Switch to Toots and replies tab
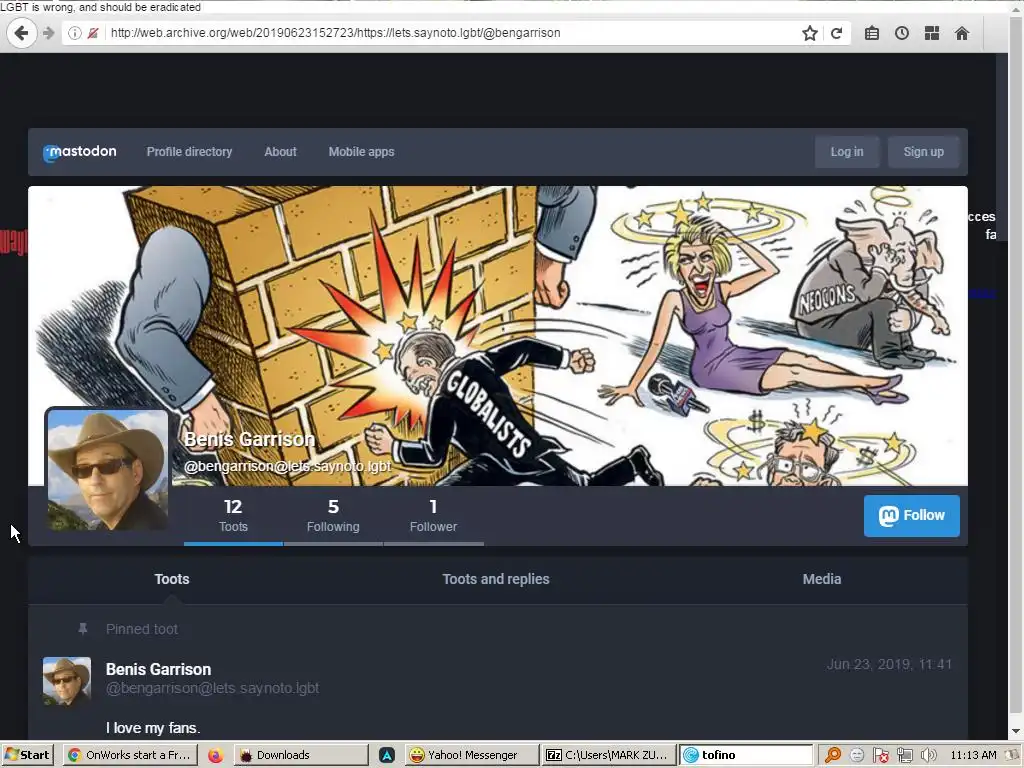This screenshot has width=1024, height=768. pos(496,579)
